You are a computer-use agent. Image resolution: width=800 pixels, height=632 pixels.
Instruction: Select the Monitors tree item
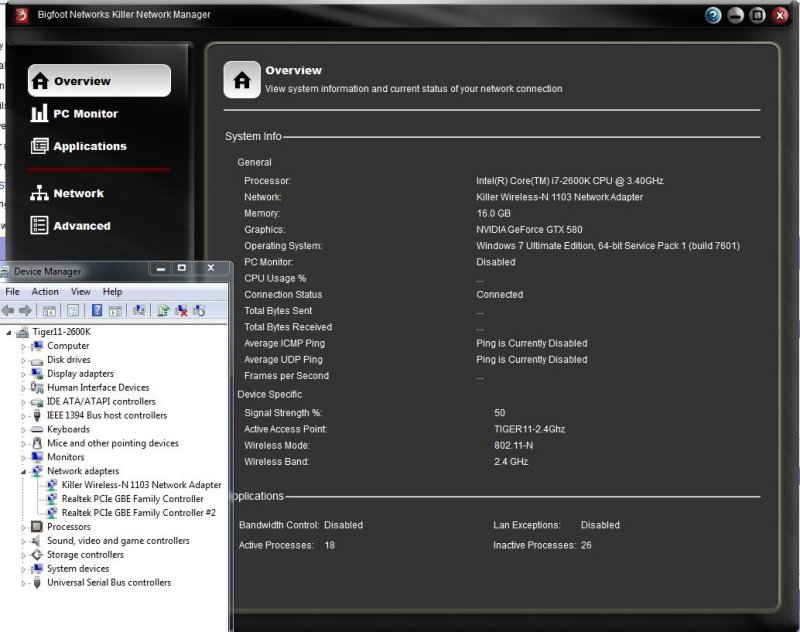pyautogui.click(x=66, y=457)
